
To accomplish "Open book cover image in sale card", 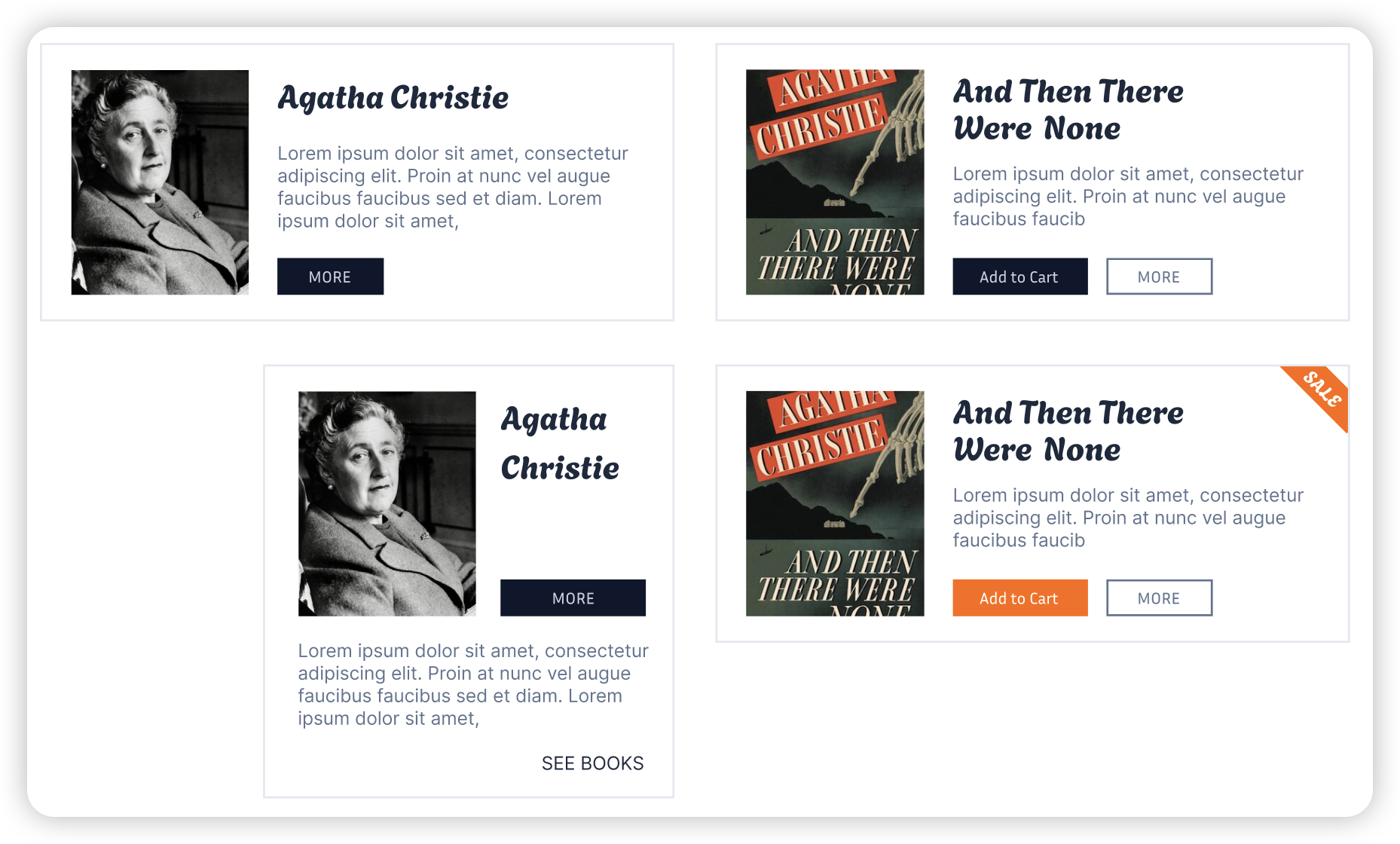I will (x=835, y=503).
